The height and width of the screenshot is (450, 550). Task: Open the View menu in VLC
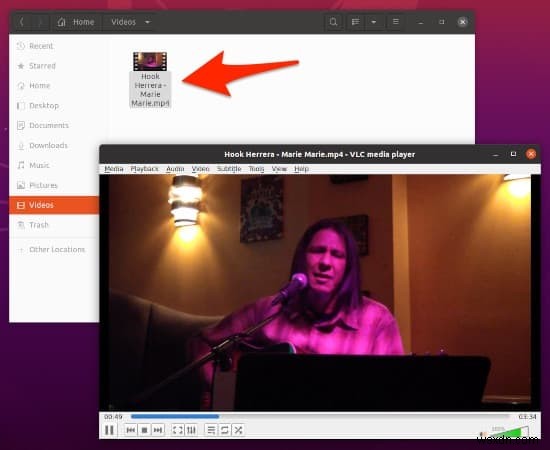coord(280,169)
